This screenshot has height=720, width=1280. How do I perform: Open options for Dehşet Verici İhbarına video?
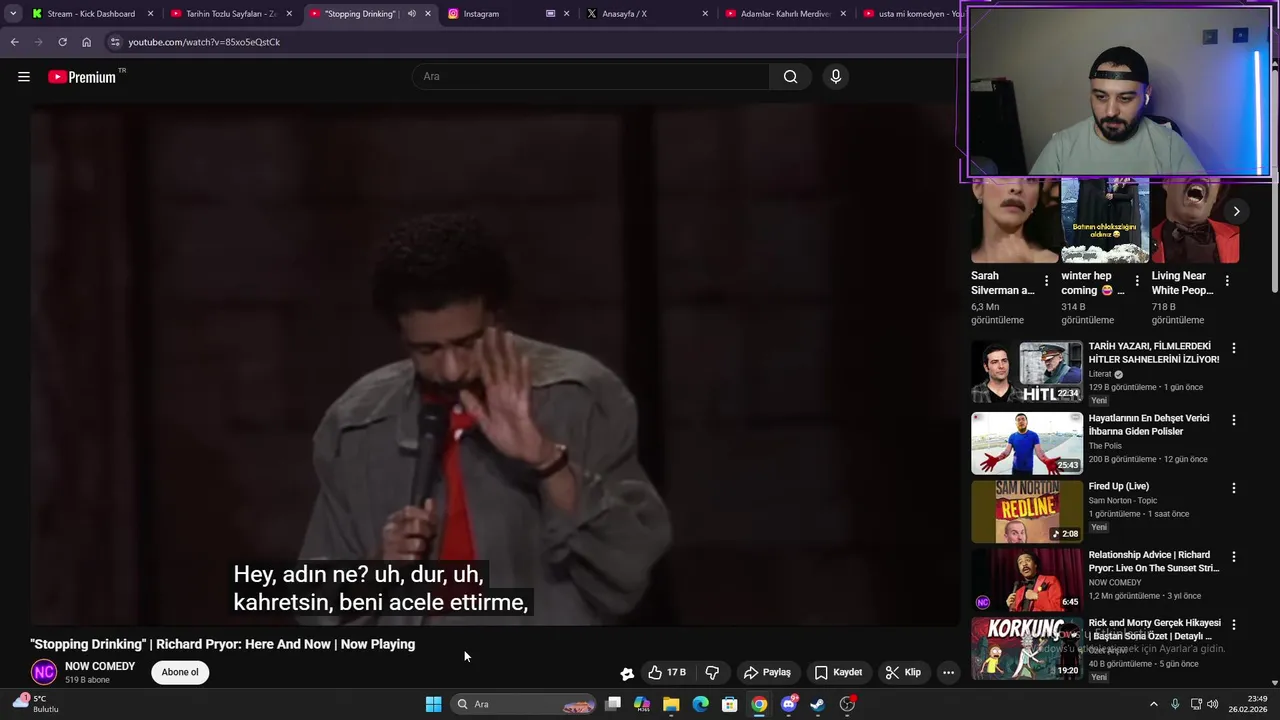(x=1233, y=420)
